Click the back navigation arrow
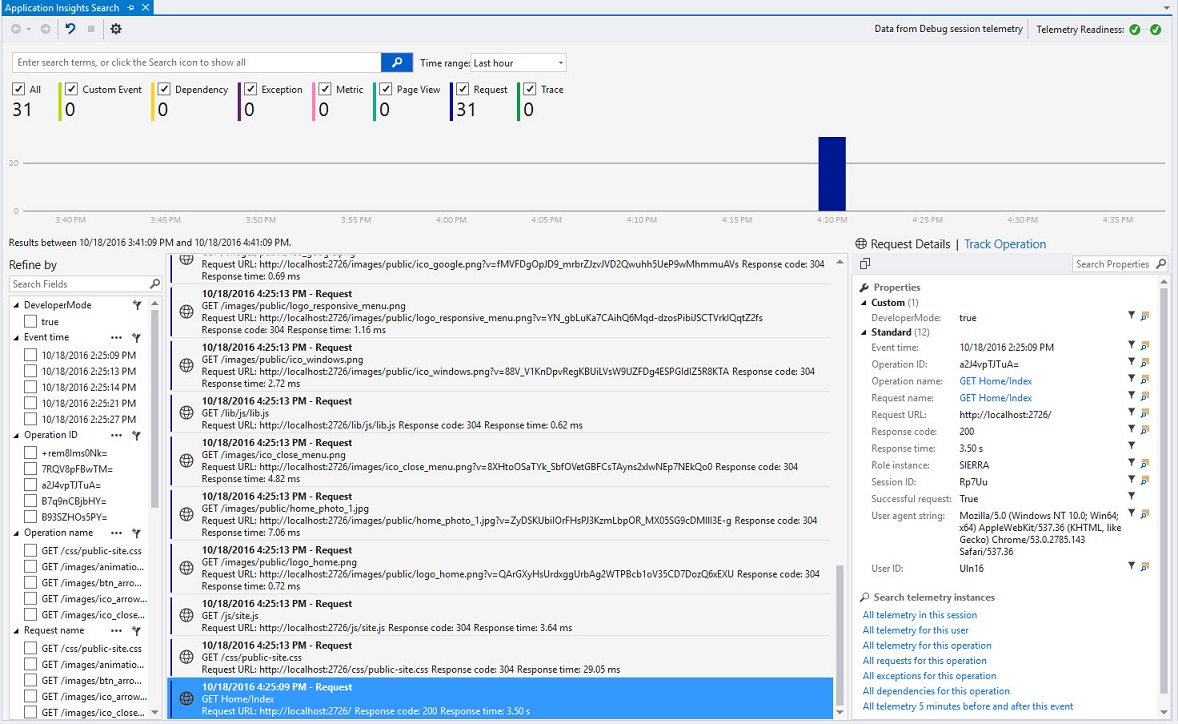The image size is (1178, 724). (15, 29)
